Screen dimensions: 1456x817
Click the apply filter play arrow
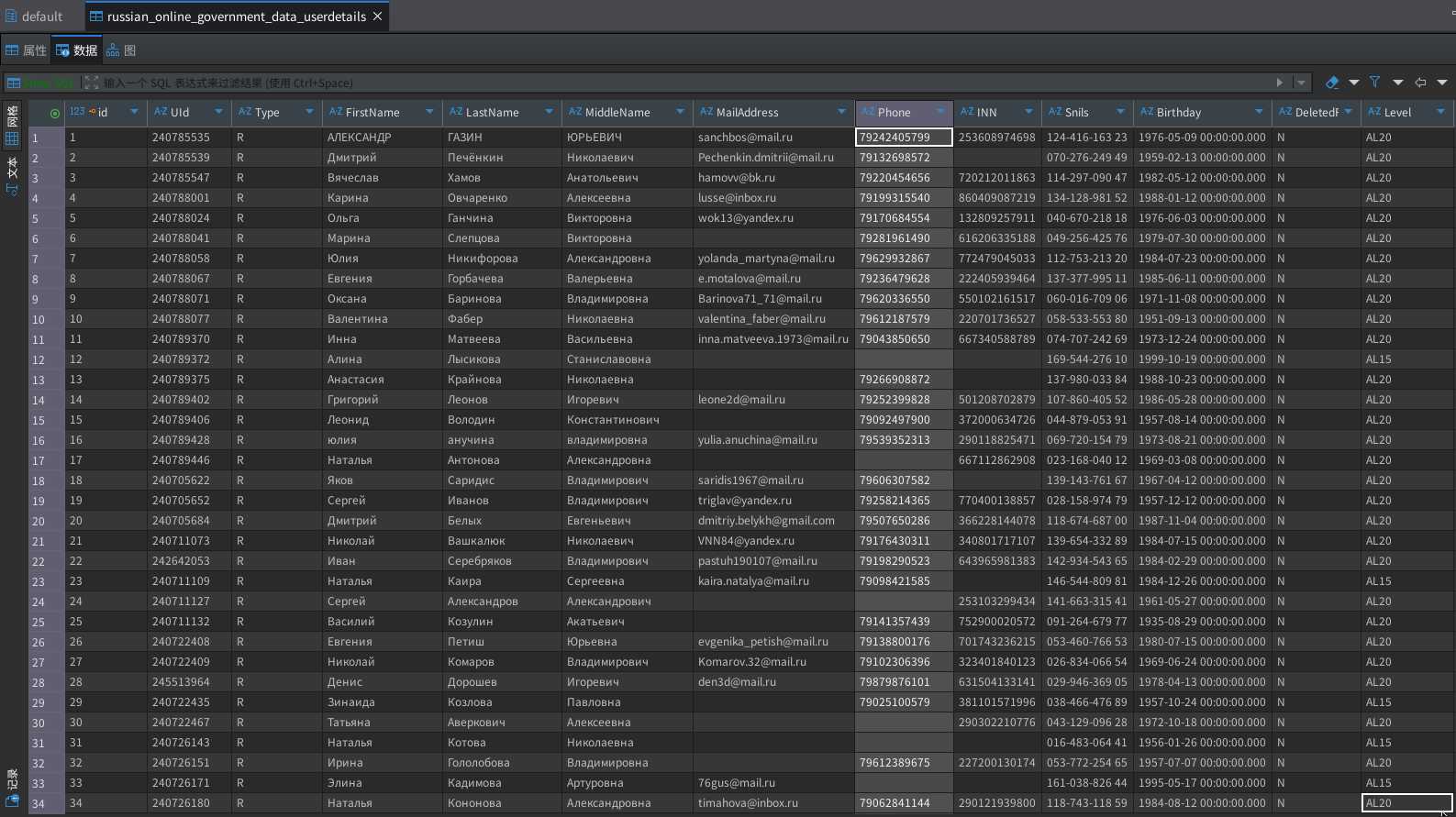pos(1280,83)
